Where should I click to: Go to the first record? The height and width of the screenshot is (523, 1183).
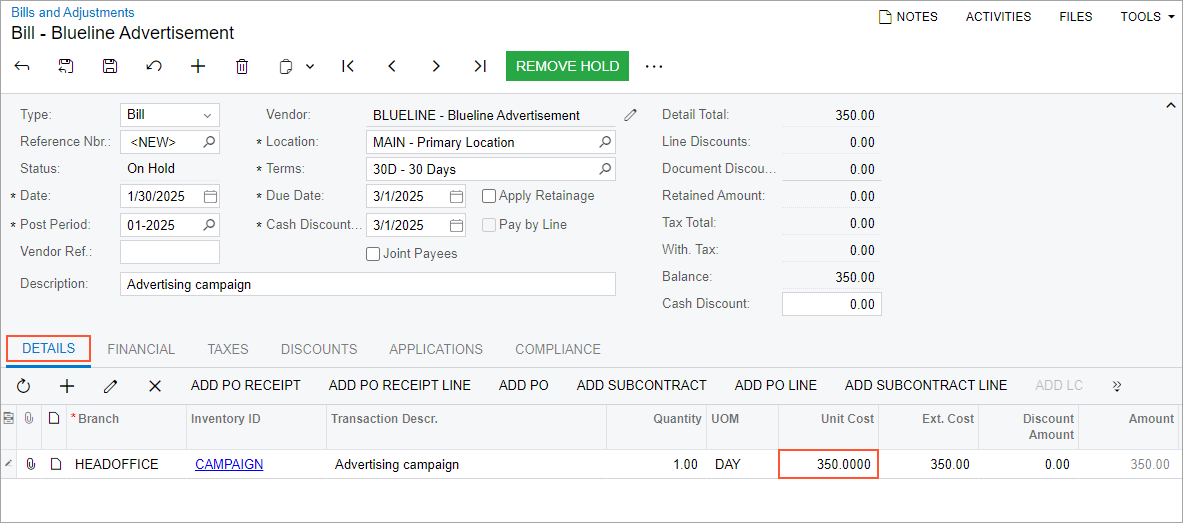point(348,66)
